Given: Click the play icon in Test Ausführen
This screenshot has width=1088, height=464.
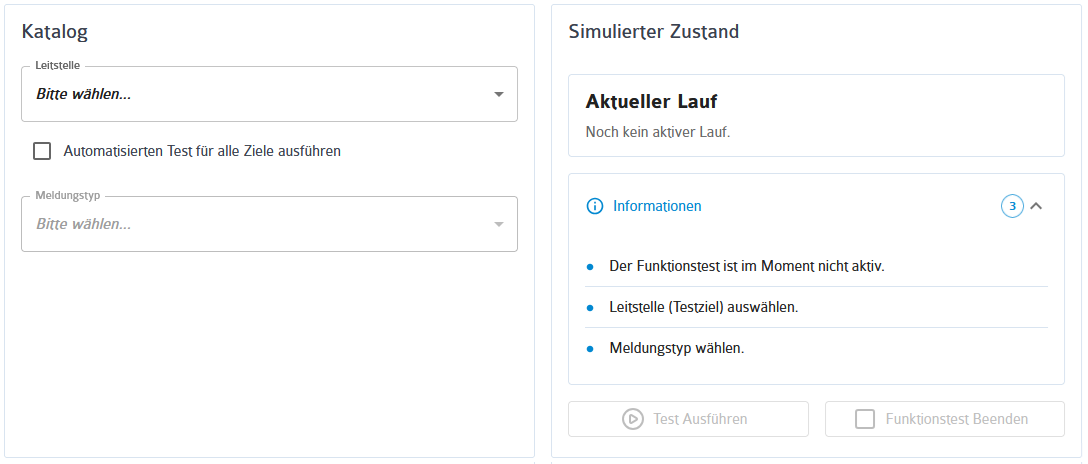Looking at the screenshot, I should 632,419.
